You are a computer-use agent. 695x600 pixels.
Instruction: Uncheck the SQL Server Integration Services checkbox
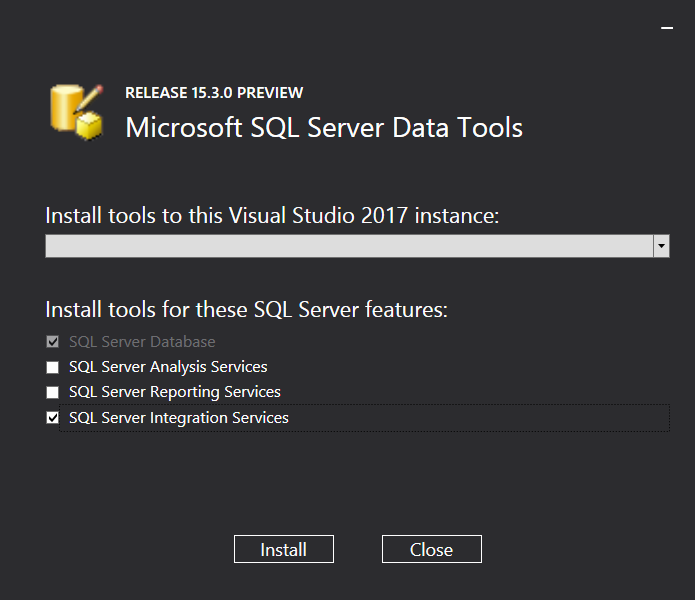(x=53, y=418)
